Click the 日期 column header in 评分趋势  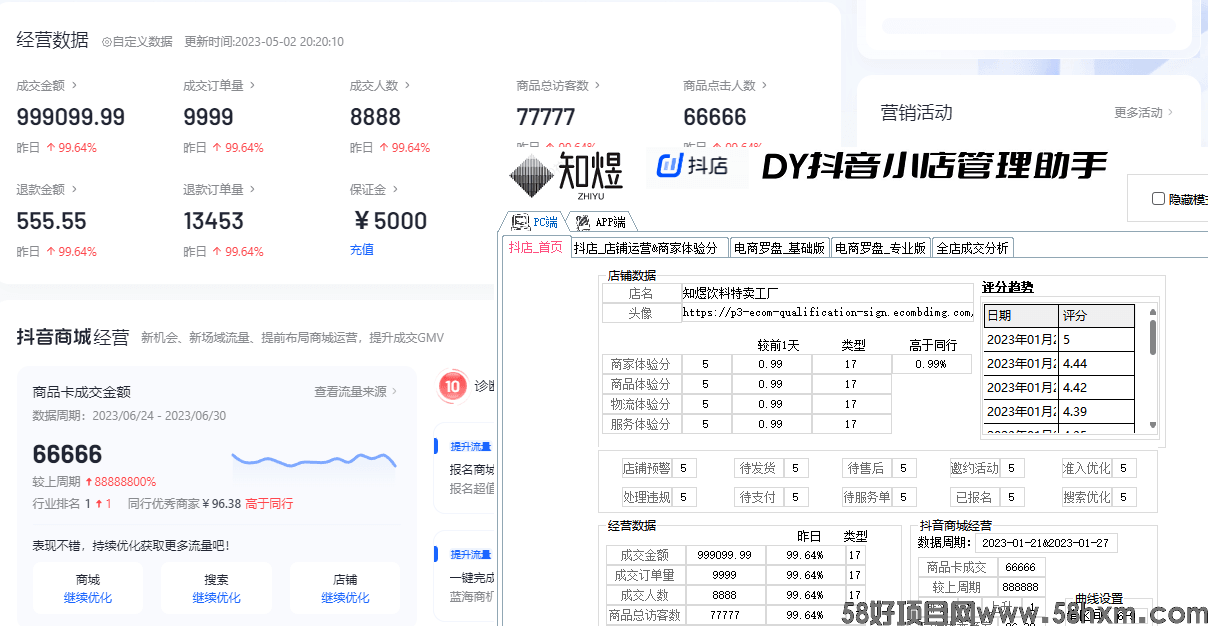point(1021,315)
